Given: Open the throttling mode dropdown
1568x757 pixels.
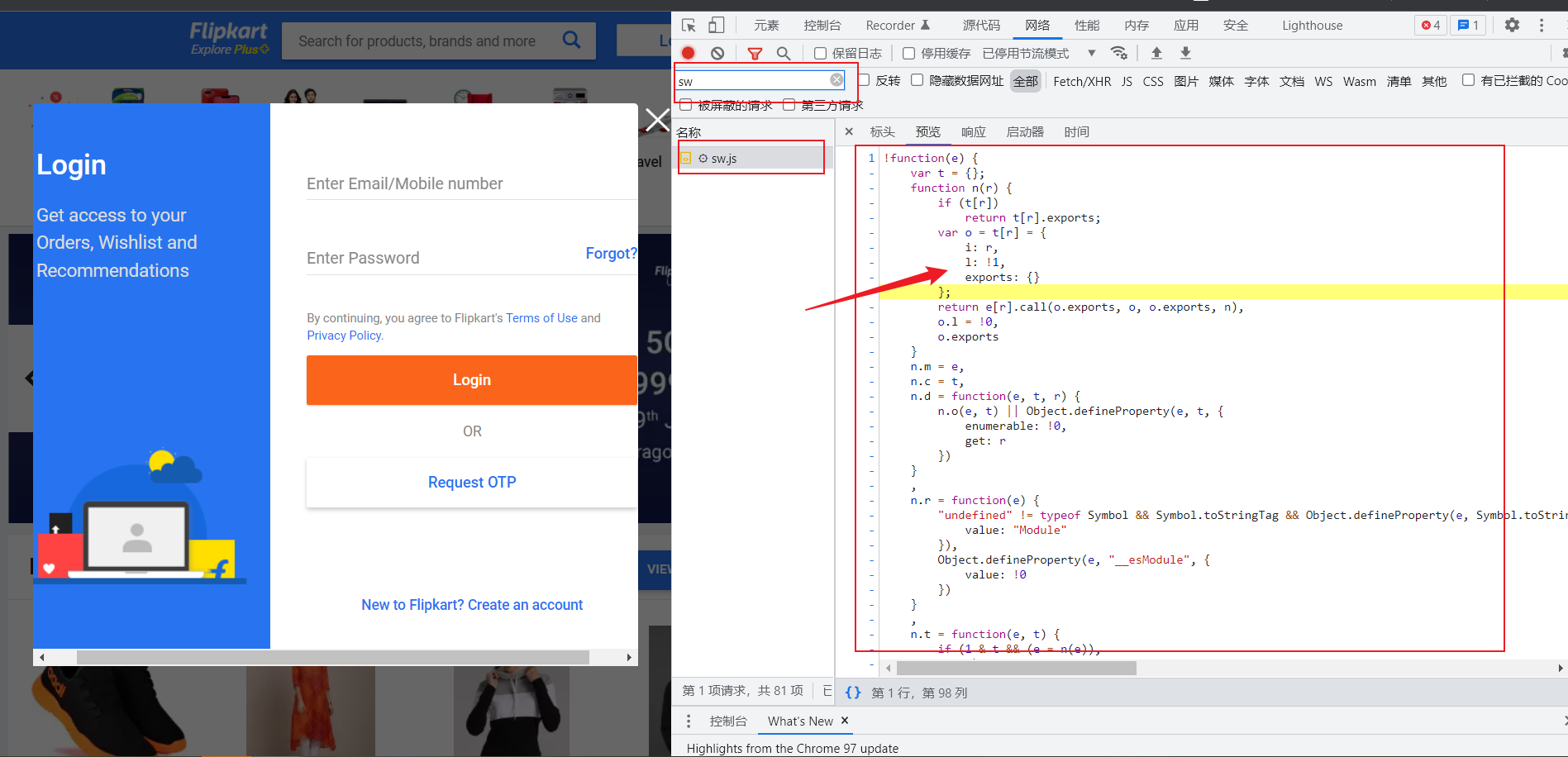Looking at the screenshot, I should tap(1039, 54).
